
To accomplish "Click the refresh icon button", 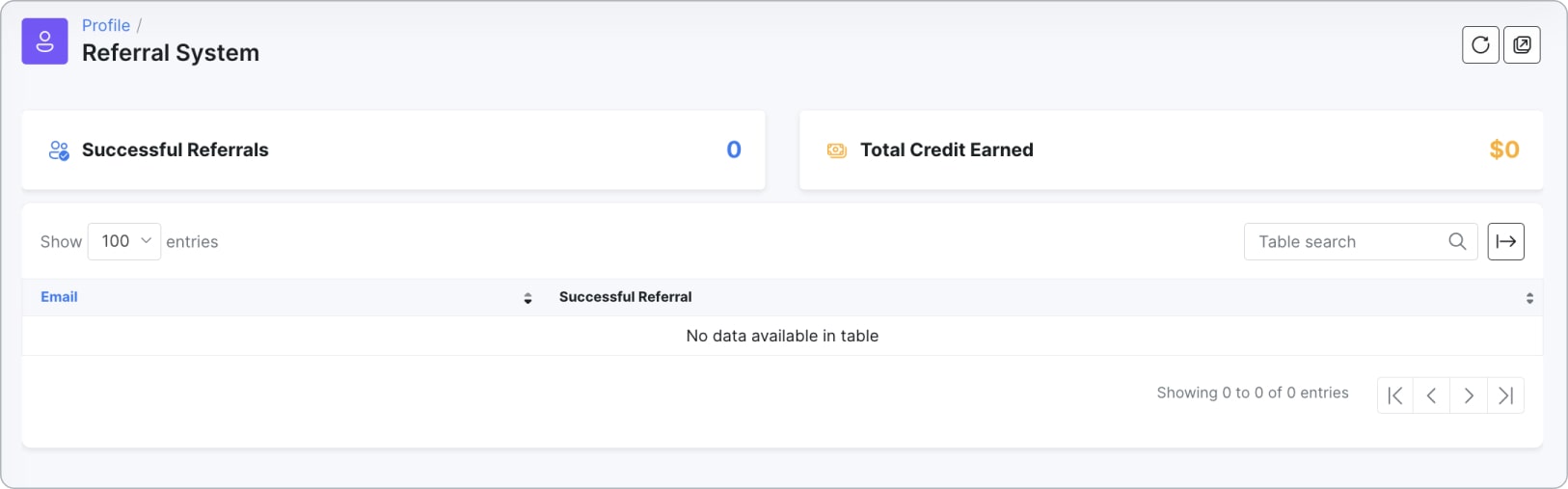I will 1480,44.
